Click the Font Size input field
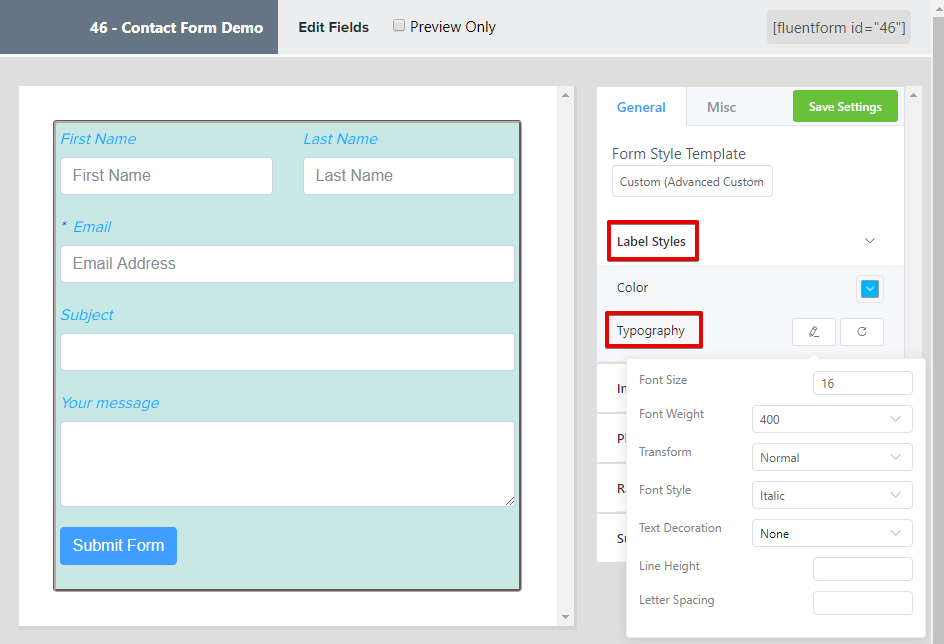The width and height of the screenshot is (944, 644). [x=862, y=383]
